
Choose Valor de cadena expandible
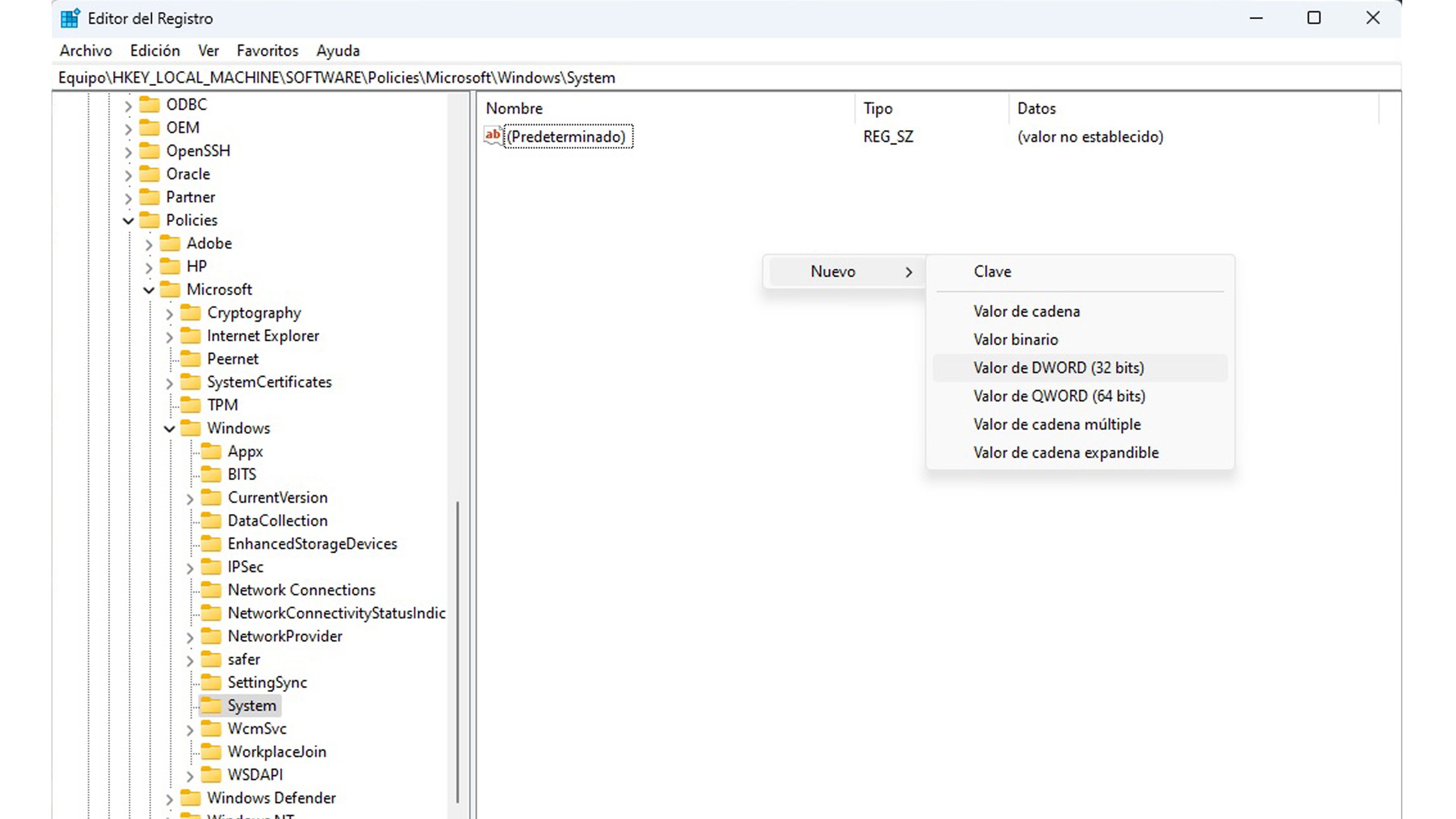(1079, 453)
